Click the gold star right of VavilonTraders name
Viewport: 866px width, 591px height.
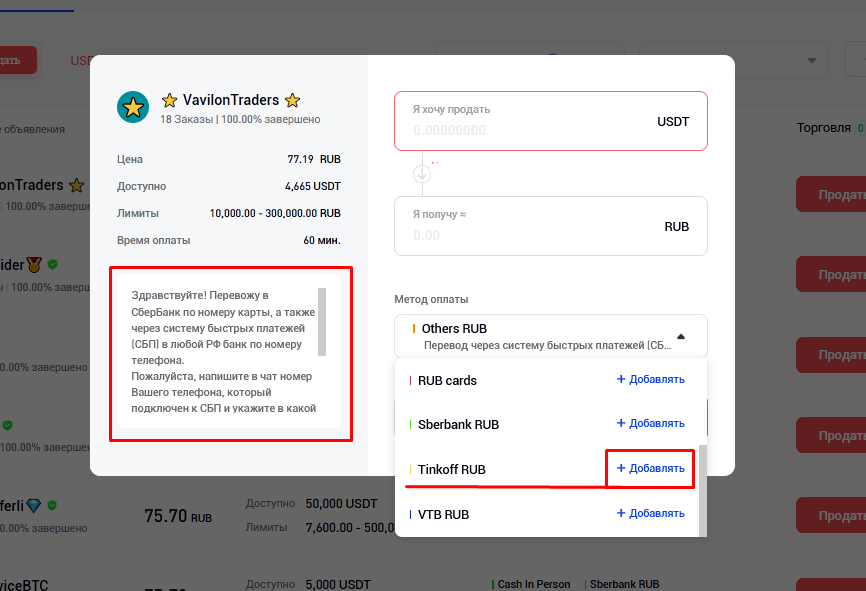pyautogui.click(x=292, y=100)
